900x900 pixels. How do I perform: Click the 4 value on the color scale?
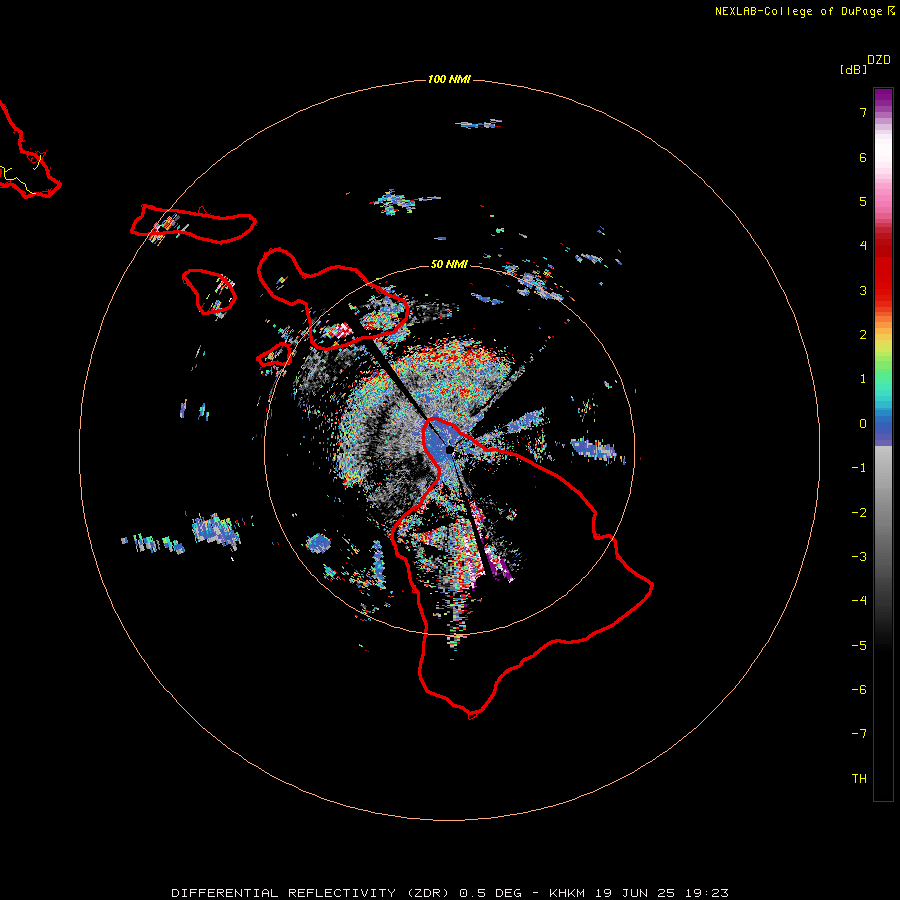coord(863,246)
